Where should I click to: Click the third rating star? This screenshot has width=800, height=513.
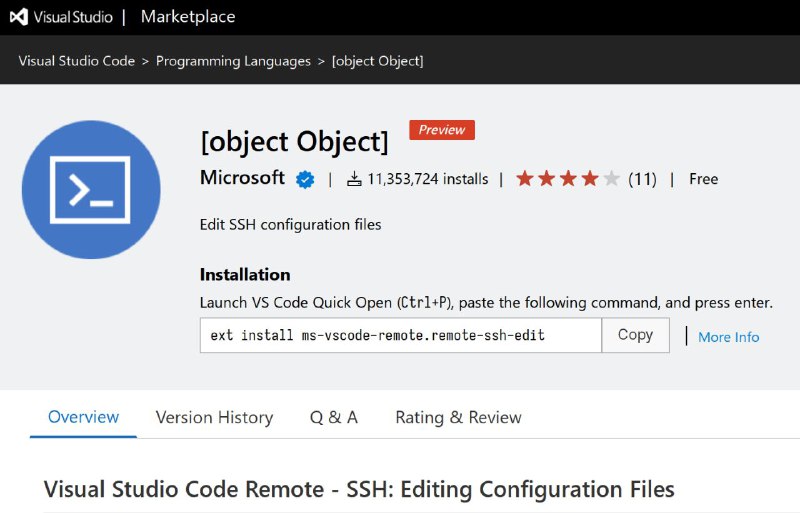(568, 179)
